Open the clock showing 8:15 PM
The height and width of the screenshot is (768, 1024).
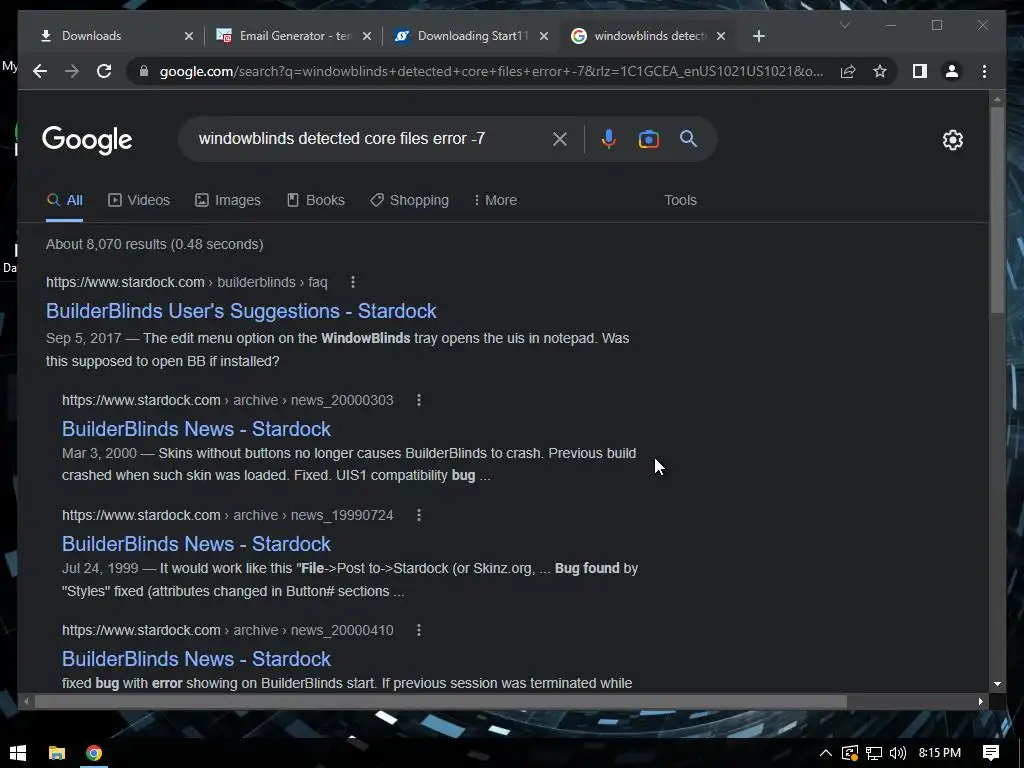[x=939, y=753]
